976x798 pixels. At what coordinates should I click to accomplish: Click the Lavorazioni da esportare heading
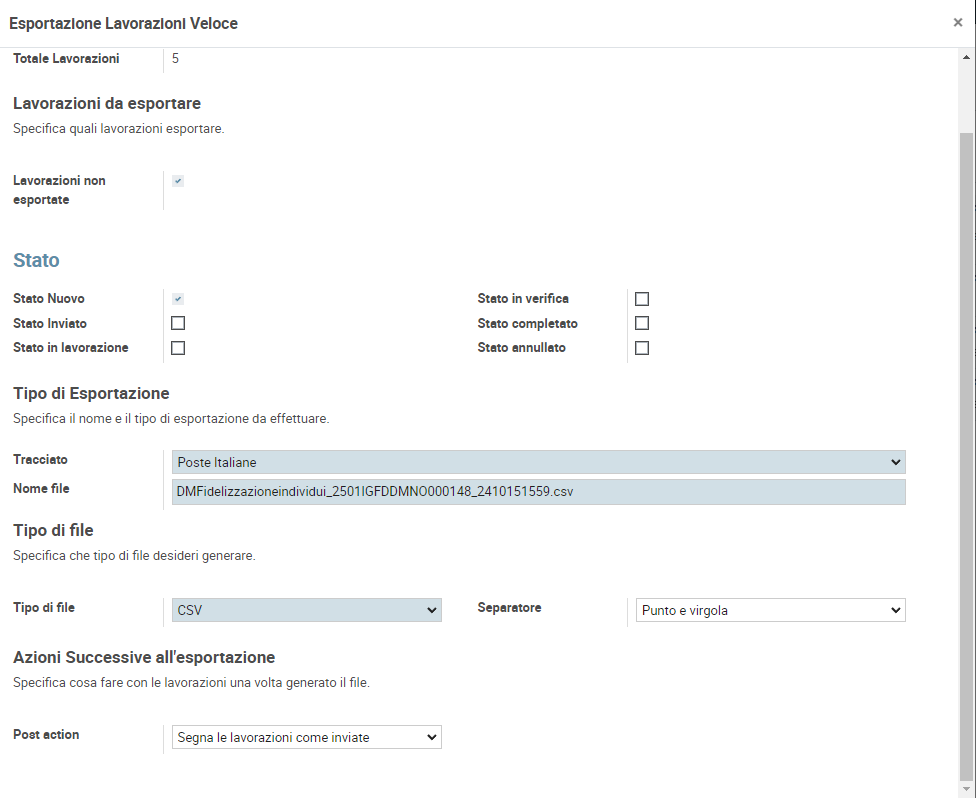point(107,103)
